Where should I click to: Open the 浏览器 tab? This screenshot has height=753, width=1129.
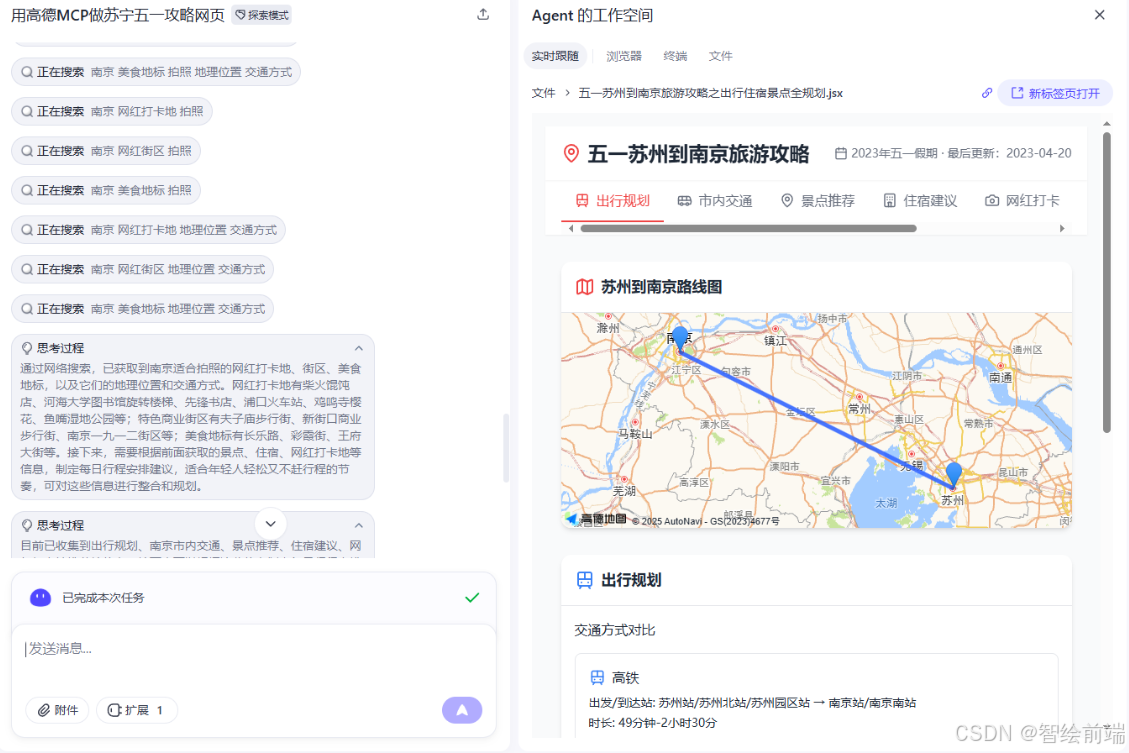tap(624, 56)
